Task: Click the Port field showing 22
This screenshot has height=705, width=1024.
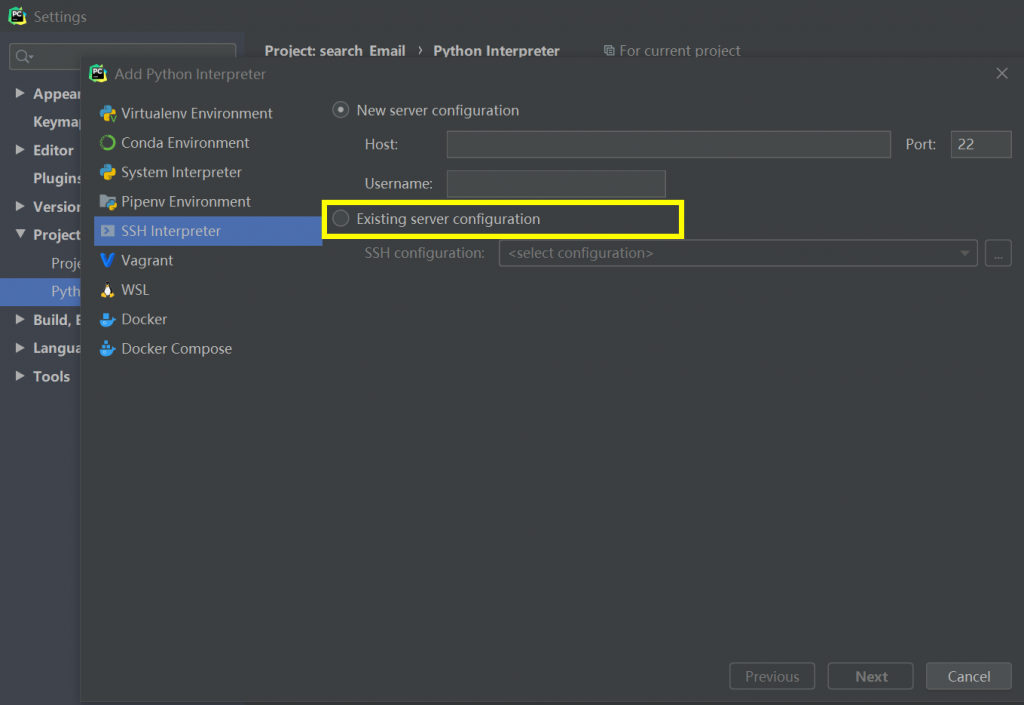Action: tap(981, 144)
